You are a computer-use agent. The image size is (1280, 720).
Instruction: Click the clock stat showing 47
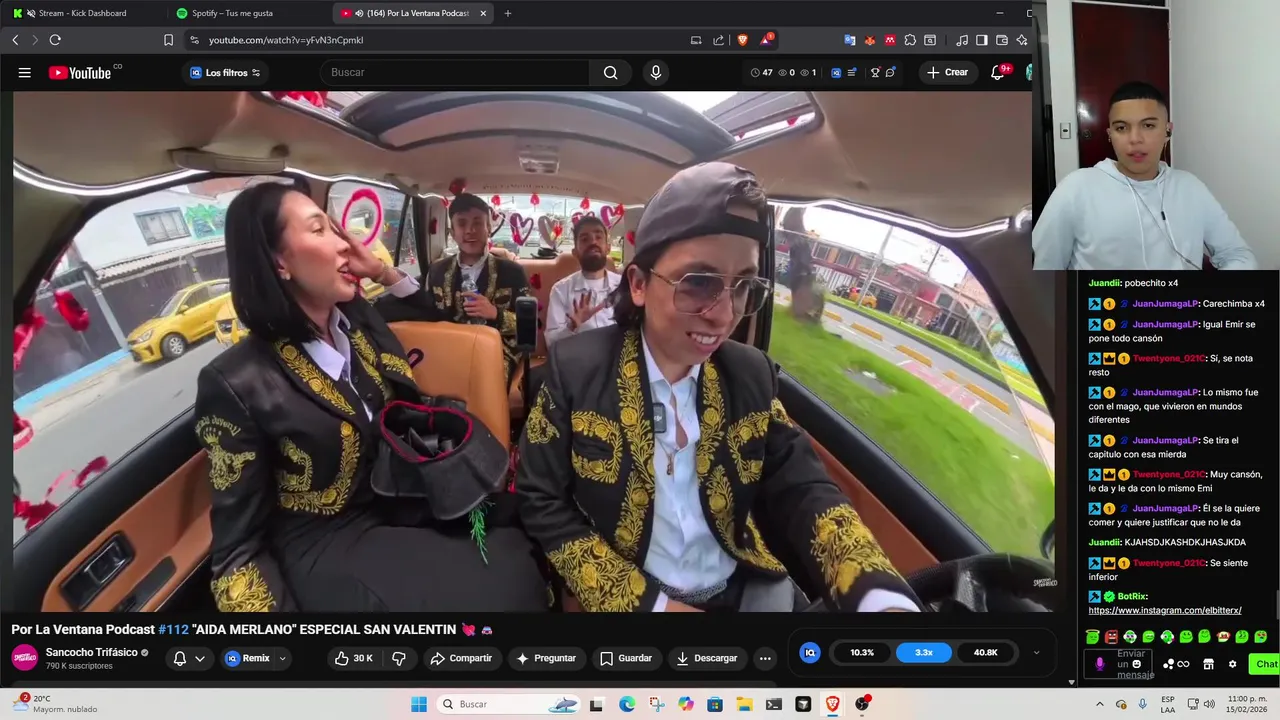pyautogui.click(x=762, y=72)
